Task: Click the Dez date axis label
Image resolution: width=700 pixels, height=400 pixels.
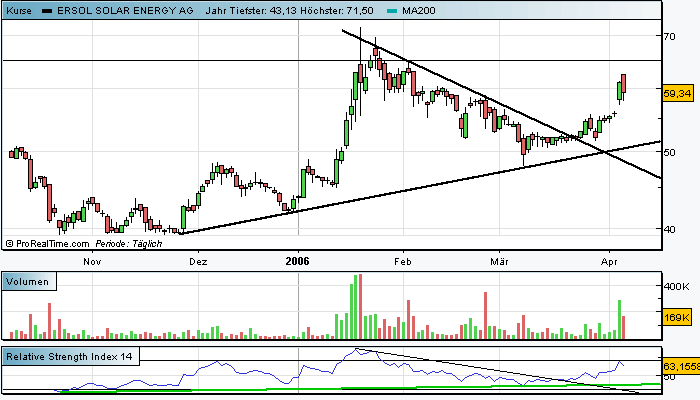Action: click(x=198, y=262)
